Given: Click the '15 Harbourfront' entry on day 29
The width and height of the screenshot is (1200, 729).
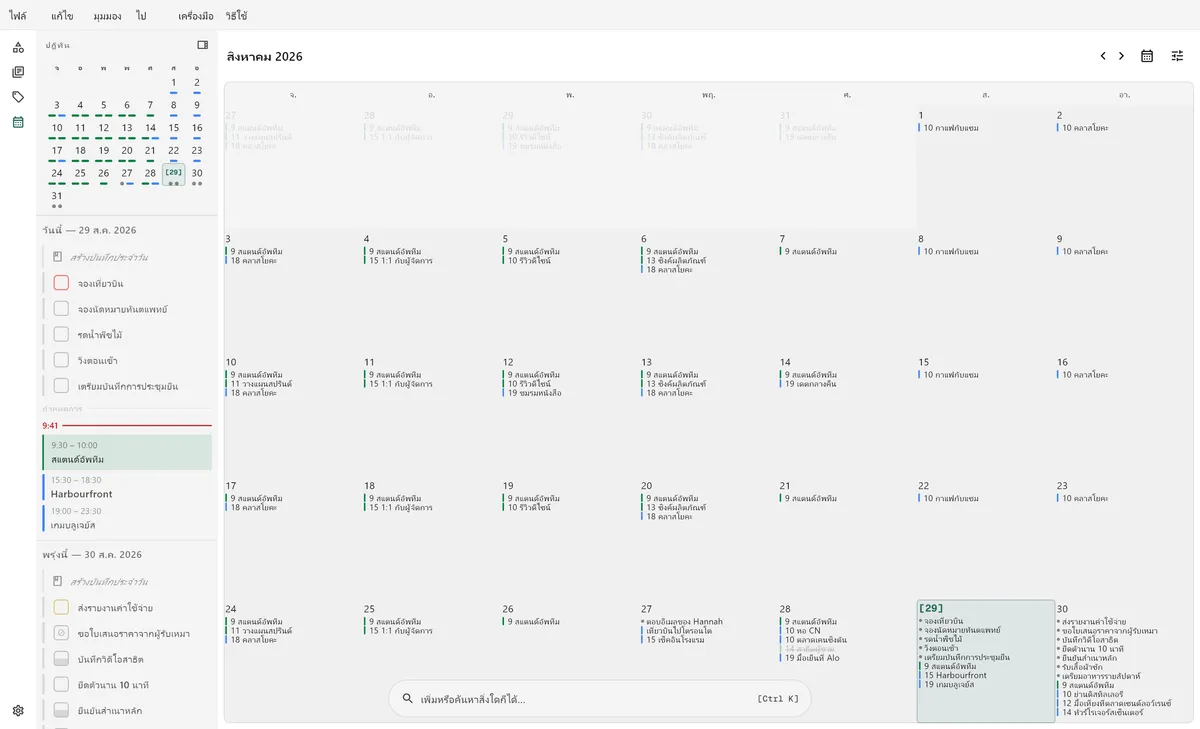Looking at the screenshot, I should tap(957, 675).
